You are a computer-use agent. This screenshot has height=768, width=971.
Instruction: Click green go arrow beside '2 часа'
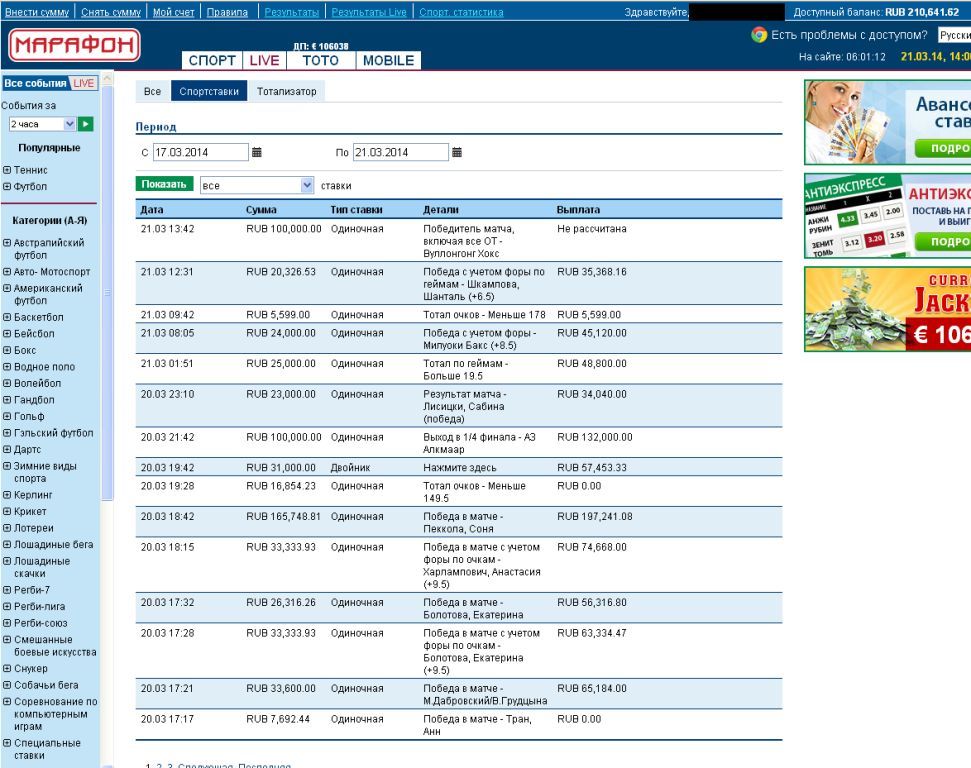85,124
